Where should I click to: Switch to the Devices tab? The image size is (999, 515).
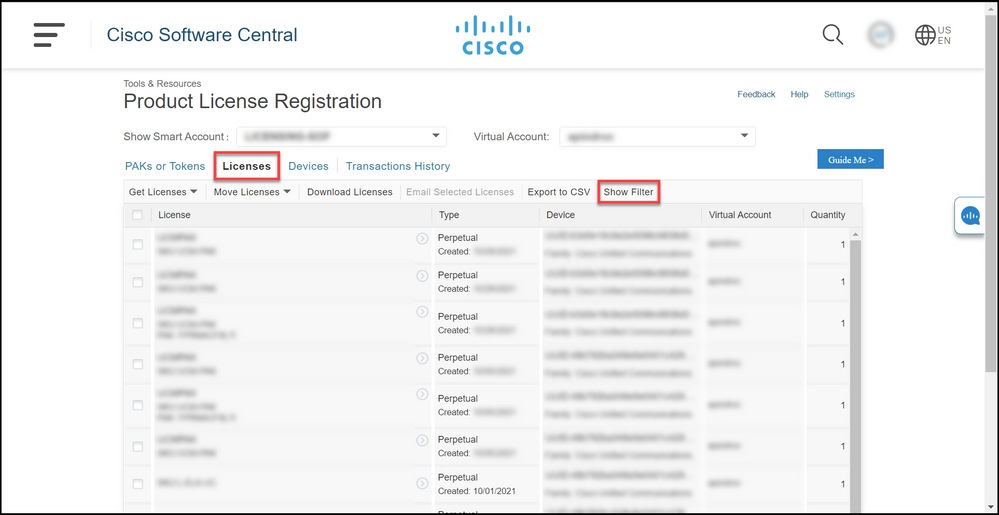308,166
